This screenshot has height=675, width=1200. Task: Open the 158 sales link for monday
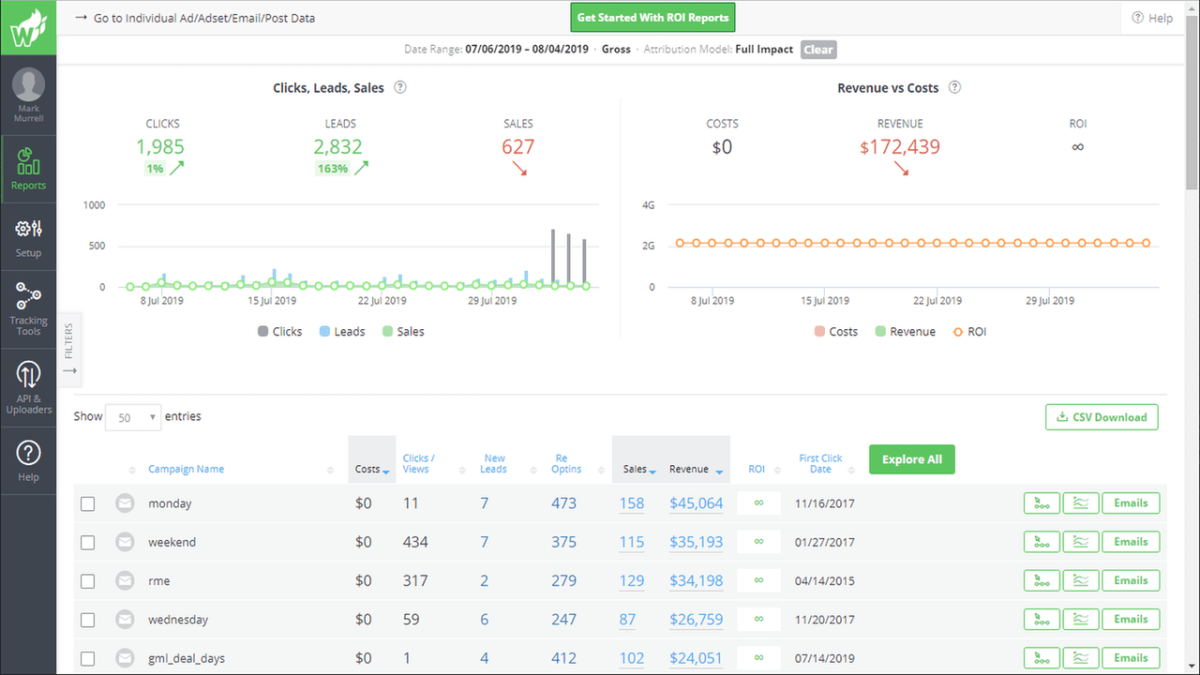click(632, 503)
